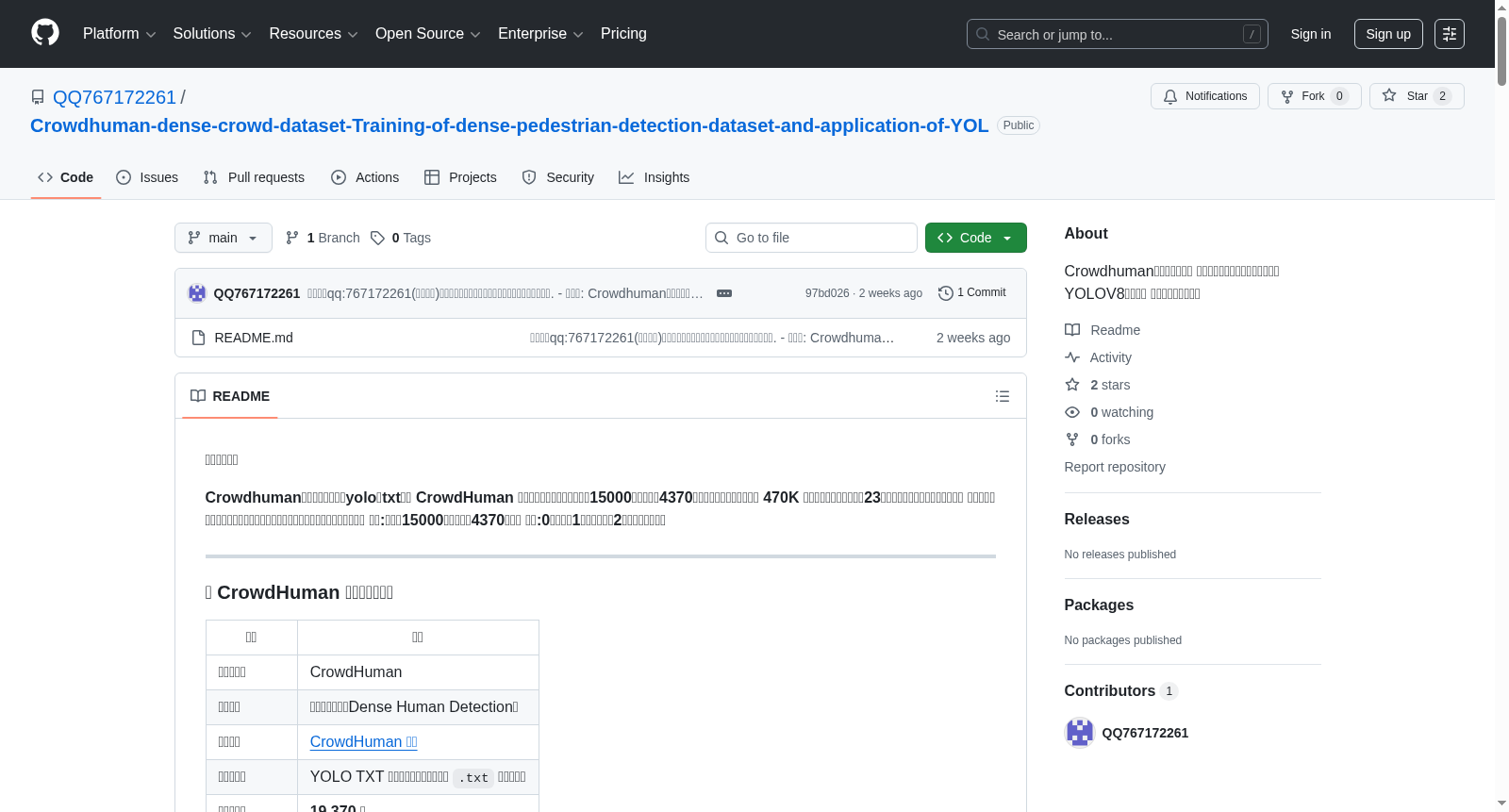Focus the Go to file input
The width and height of the screenshot is (1509, 812).
coord(811,238)
